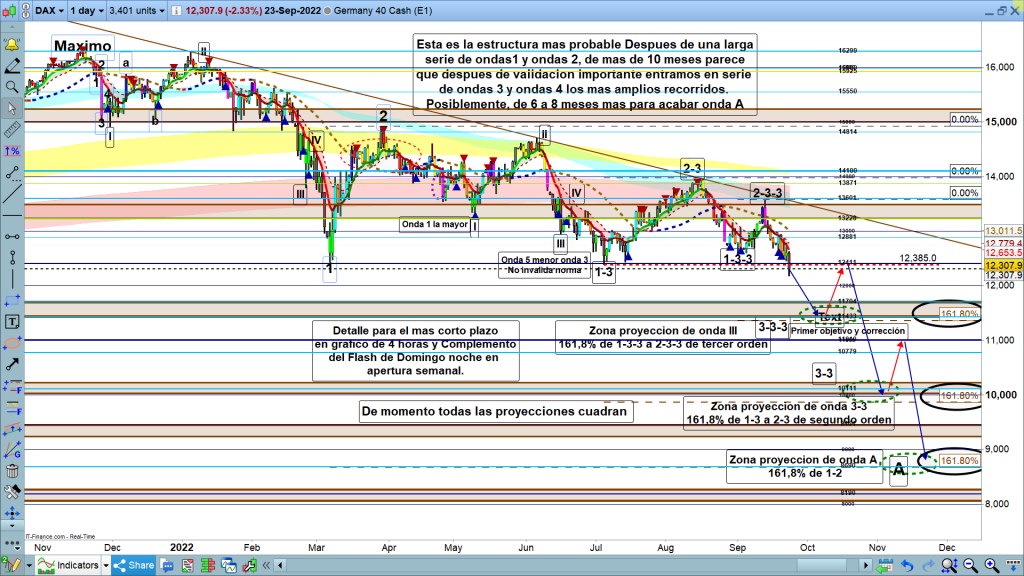Click the chain link icon beside DAX

tap(25, 9)
